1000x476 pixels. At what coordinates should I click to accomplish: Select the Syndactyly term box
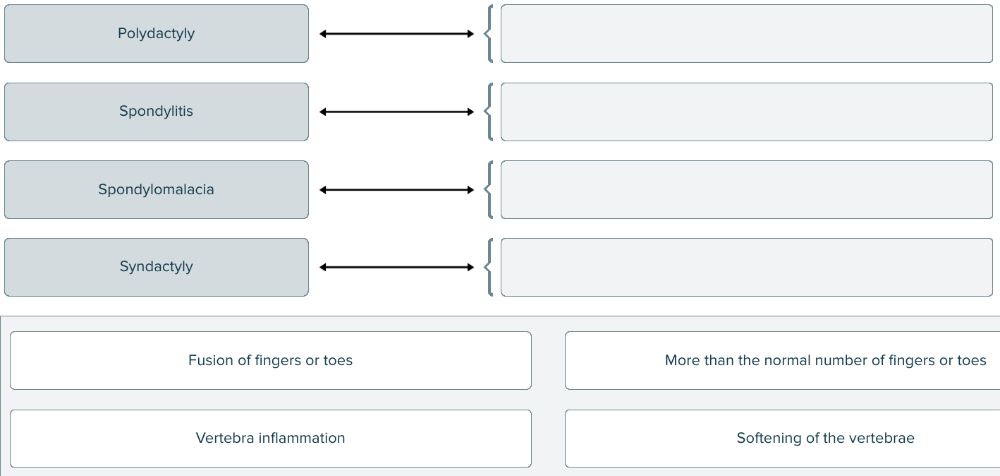(156, 267)
